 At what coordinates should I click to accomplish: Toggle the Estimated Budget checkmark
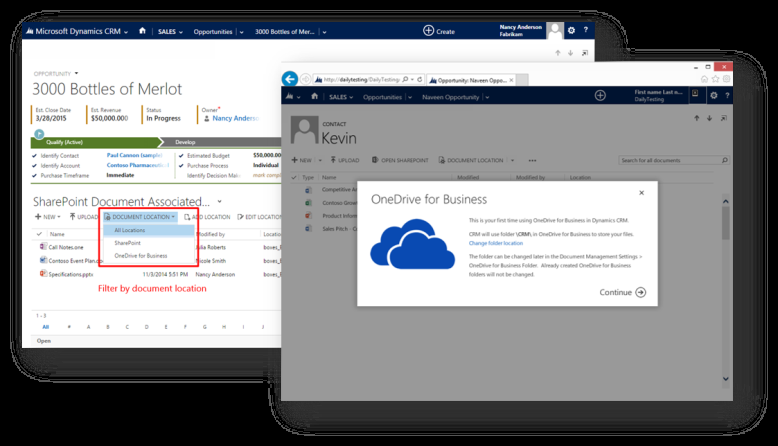tap(181, 156)
